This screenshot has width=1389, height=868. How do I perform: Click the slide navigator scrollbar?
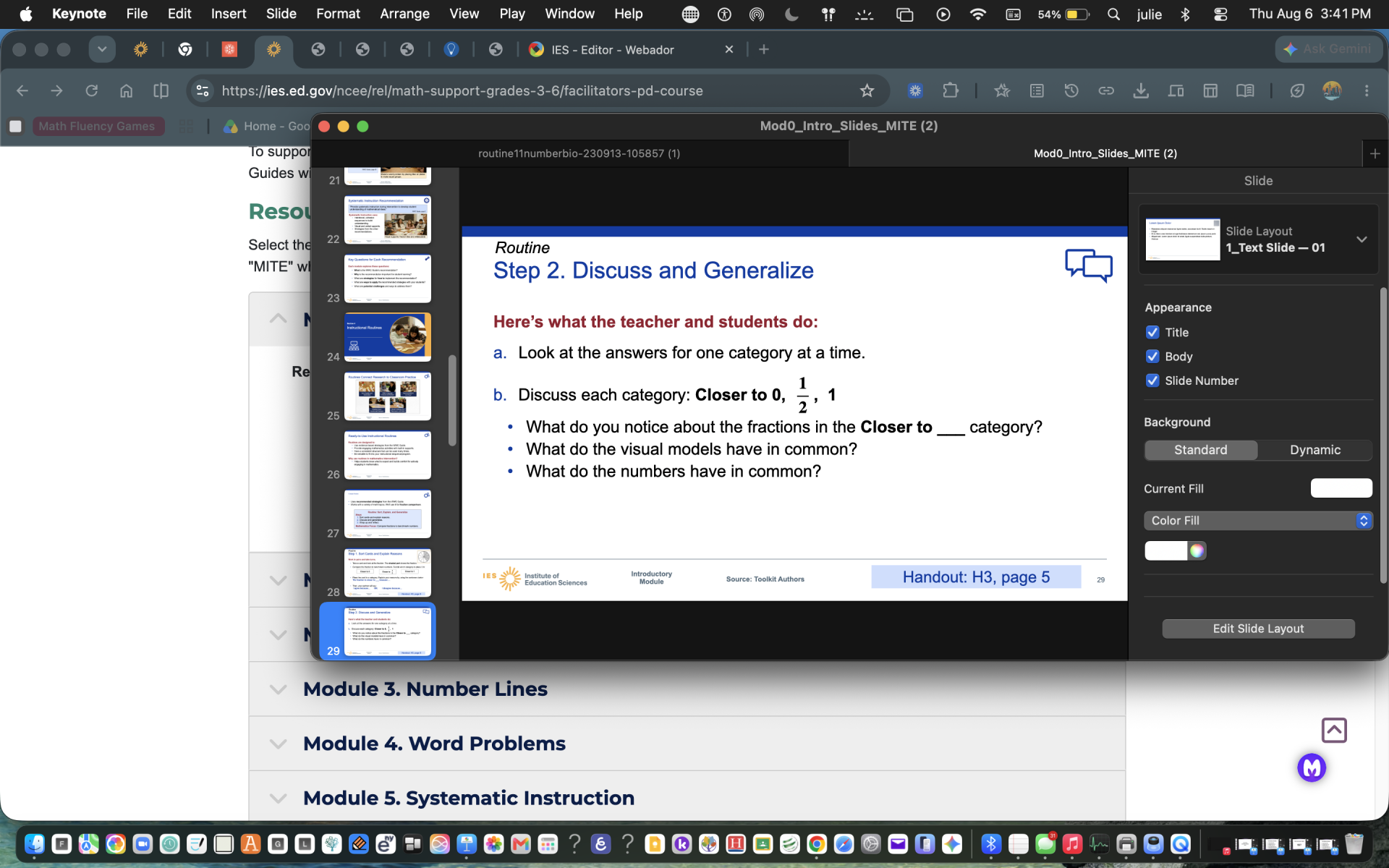452,400
